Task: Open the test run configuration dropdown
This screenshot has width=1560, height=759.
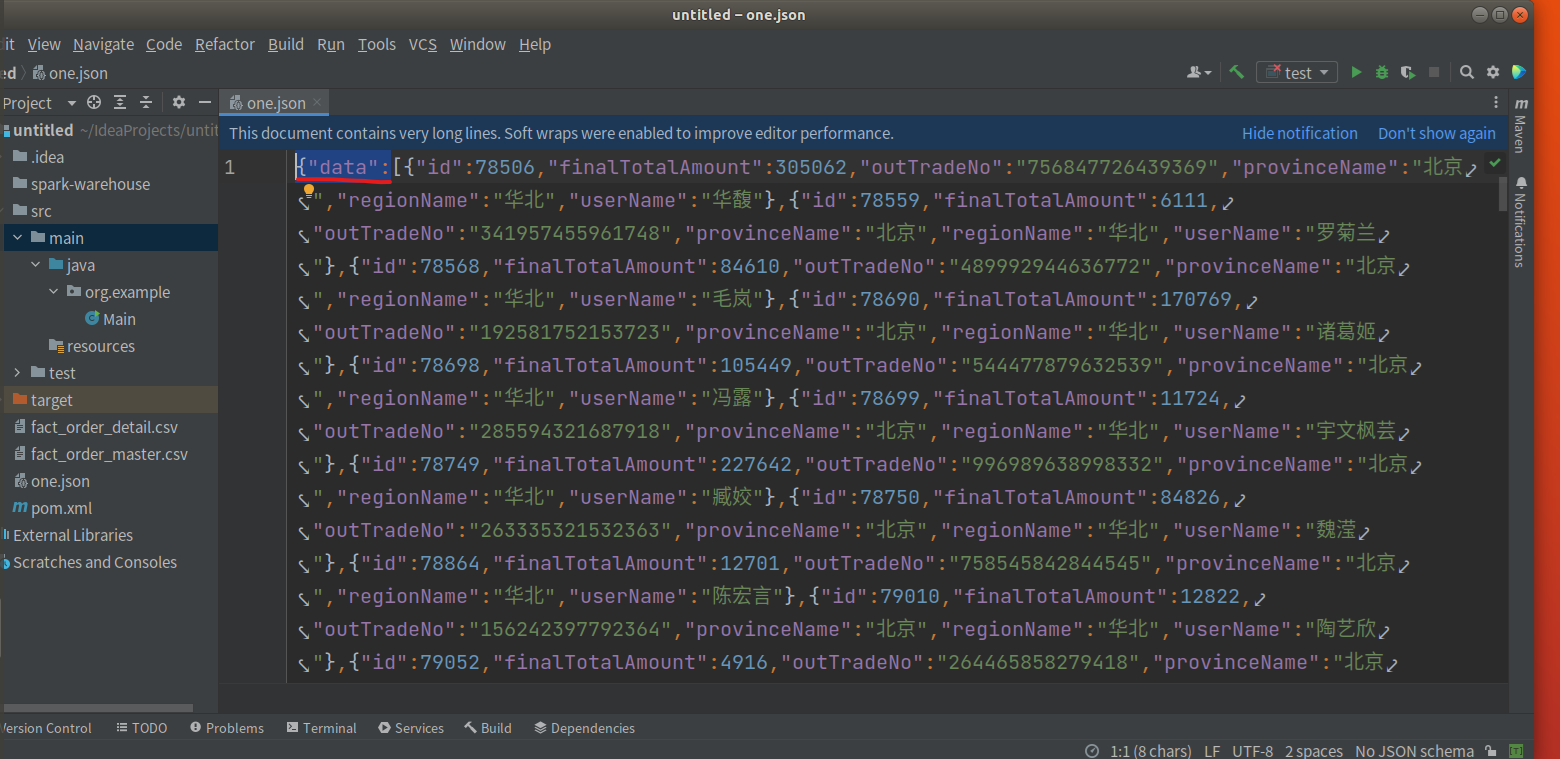Action: point(1297,72)
